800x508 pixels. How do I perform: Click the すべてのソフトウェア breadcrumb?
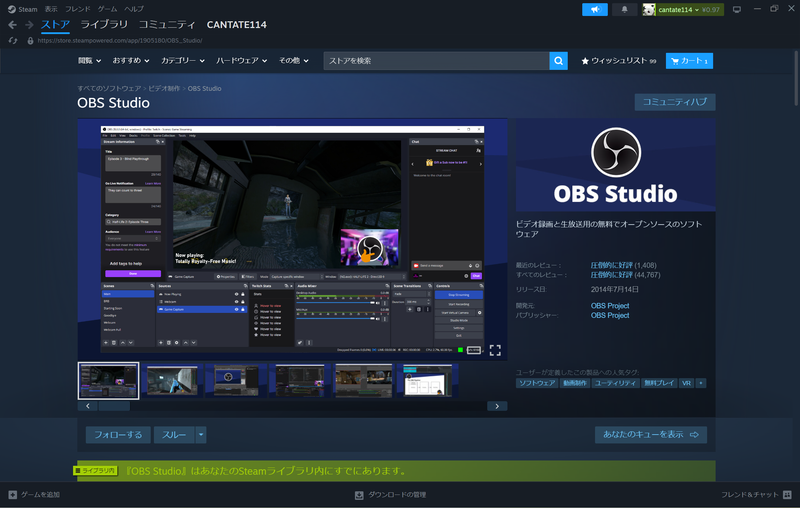(109, 88)
